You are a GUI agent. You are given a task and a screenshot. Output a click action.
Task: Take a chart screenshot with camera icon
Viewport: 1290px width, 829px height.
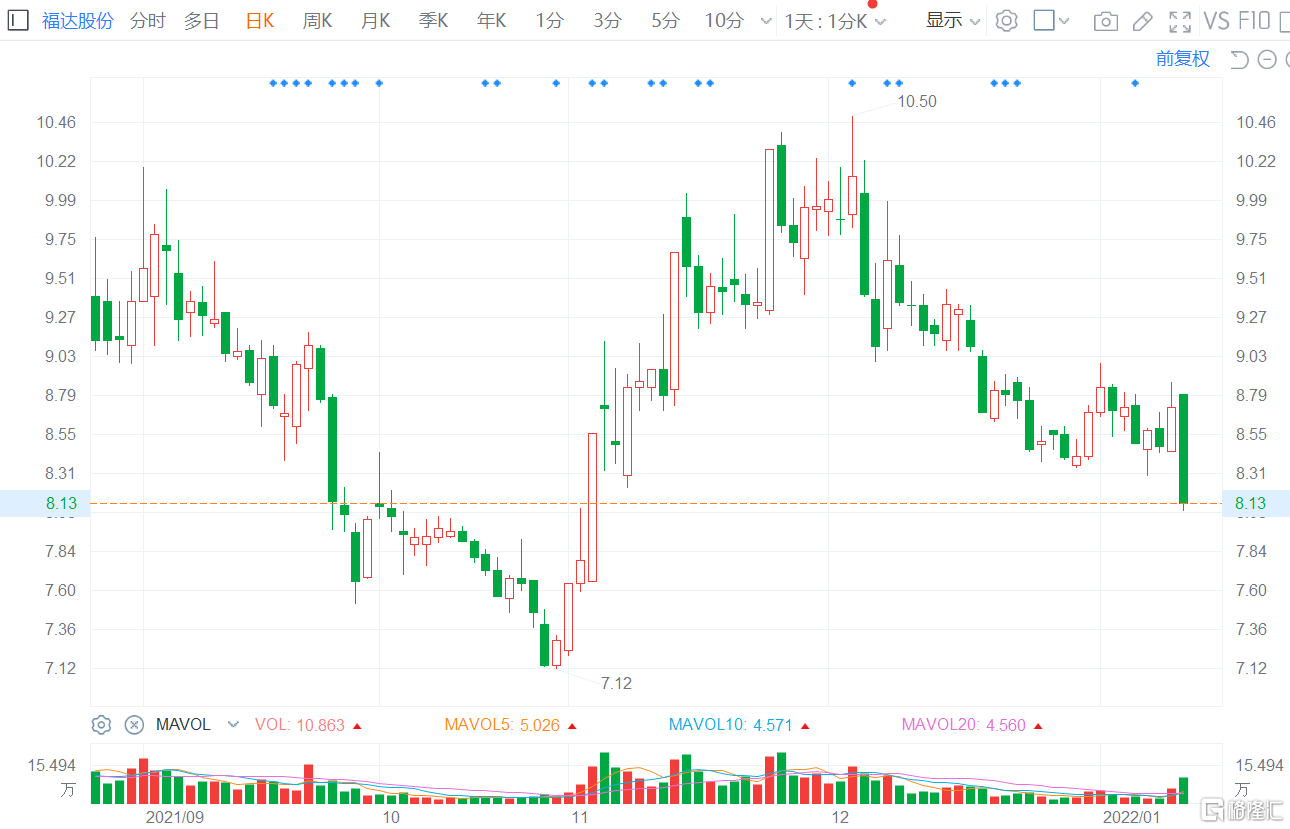pyautogui.click(x=1105, y=21)
